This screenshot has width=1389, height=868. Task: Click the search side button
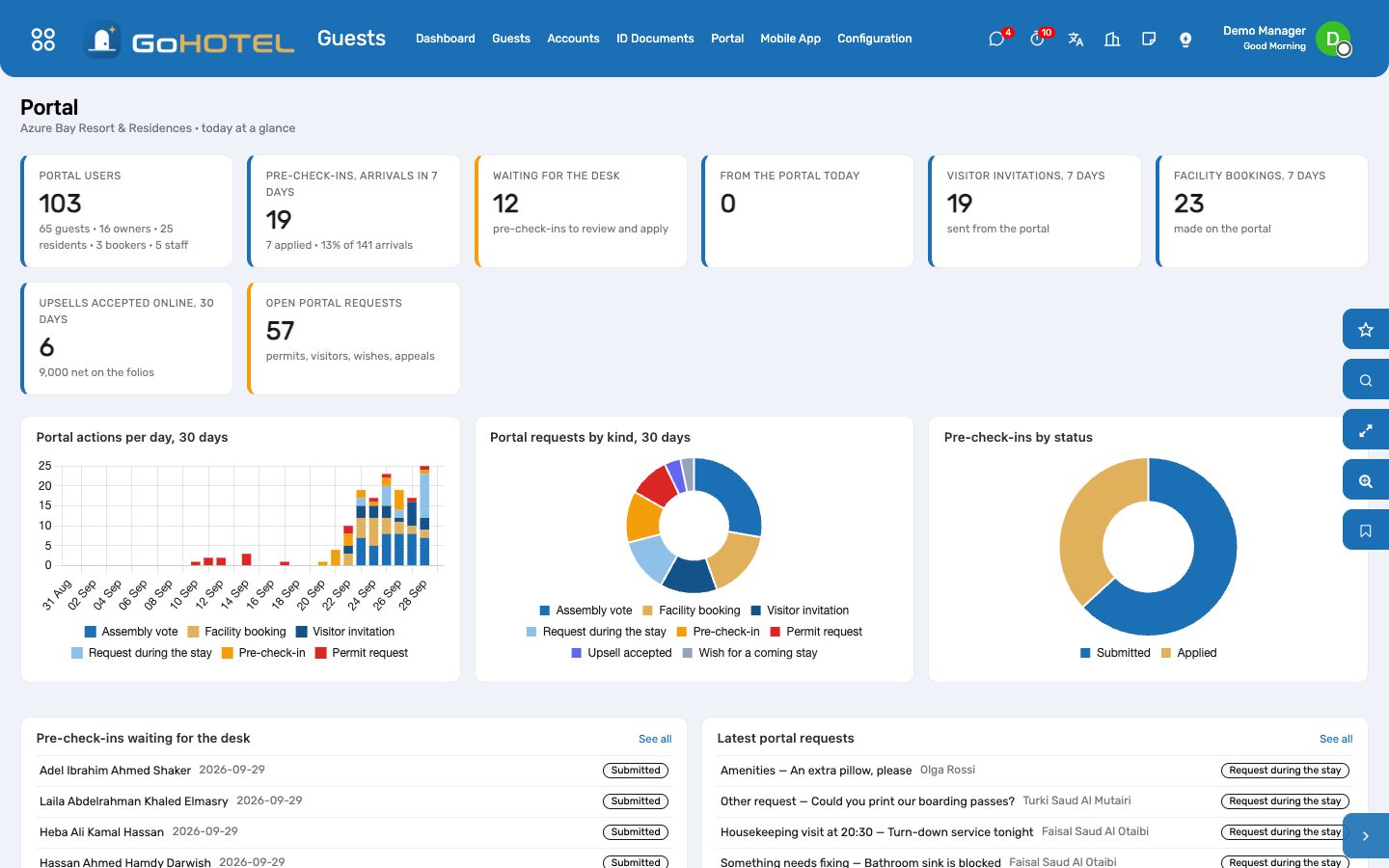(x=1366, y=380)
